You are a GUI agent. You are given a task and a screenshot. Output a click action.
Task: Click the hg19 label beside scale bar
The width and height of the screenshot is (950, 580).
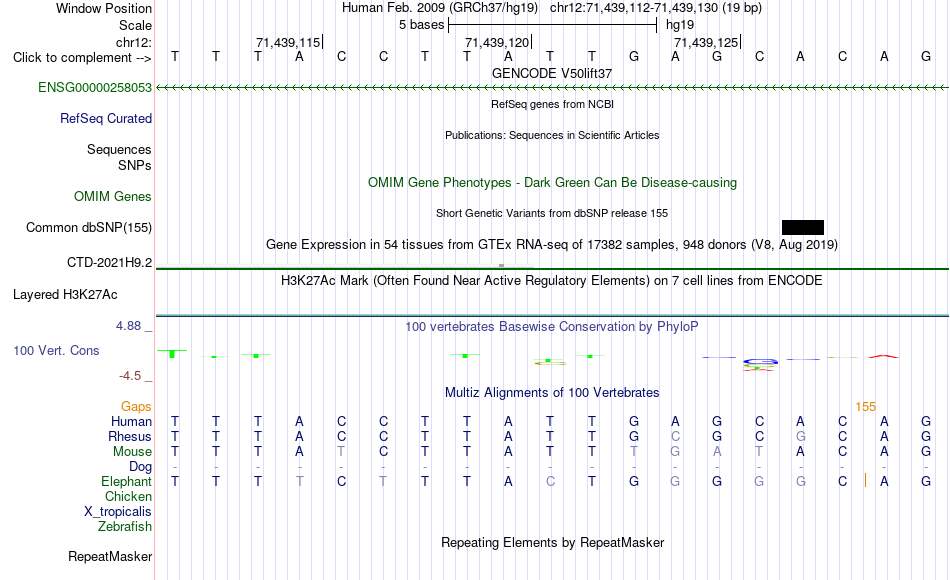click(680, 25)
